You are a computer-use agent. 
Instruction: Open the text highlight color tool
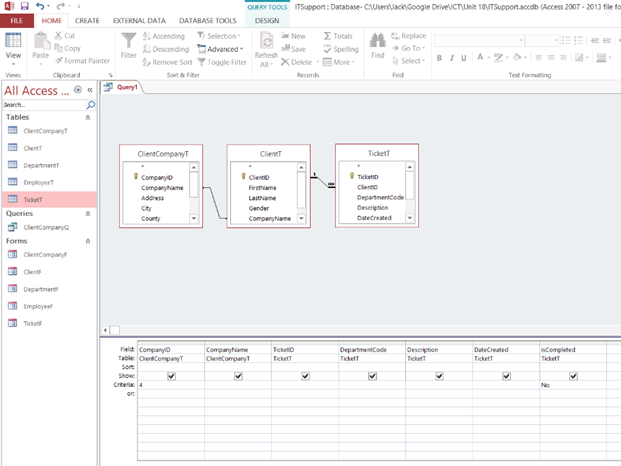(x=501, y=58)
